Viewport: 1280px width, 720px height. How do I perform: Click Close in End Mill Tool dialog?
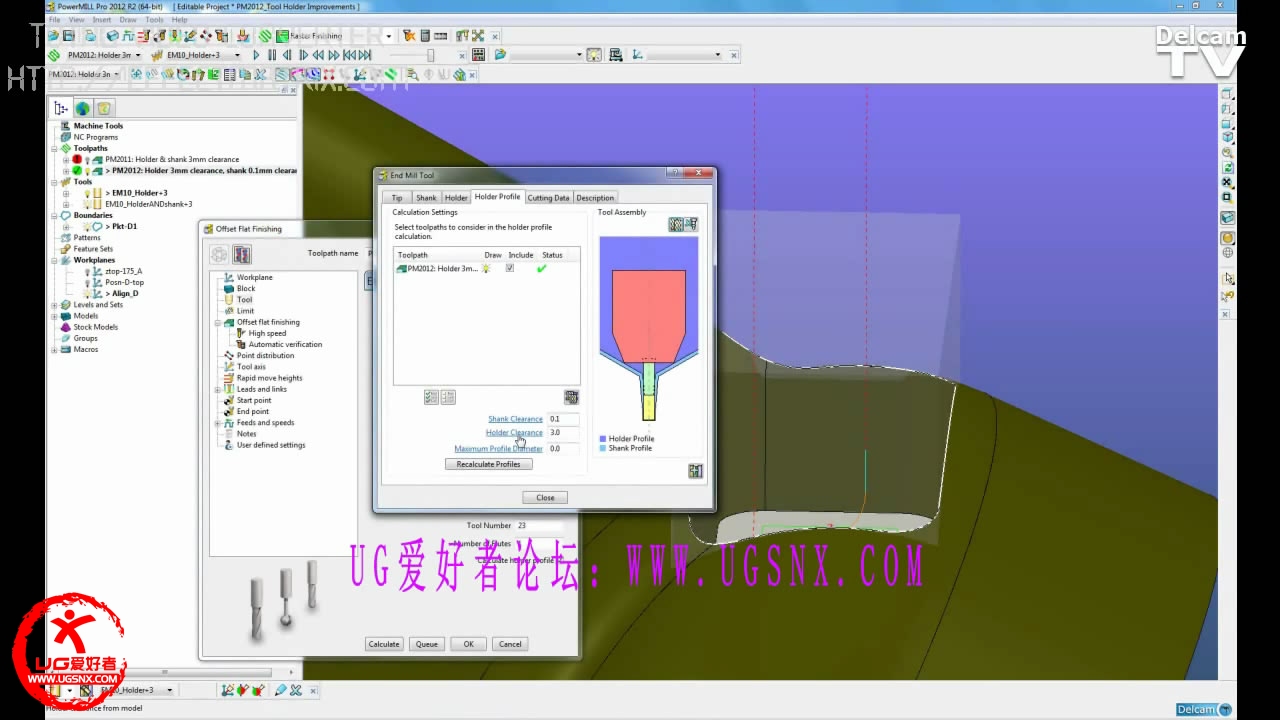(x=545, y=497)
